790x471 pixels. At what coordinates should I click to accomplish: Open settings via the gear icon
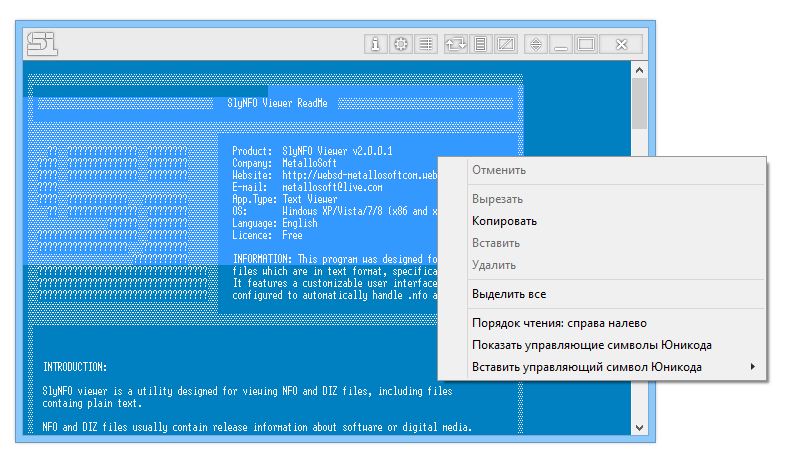pos(401,44)
